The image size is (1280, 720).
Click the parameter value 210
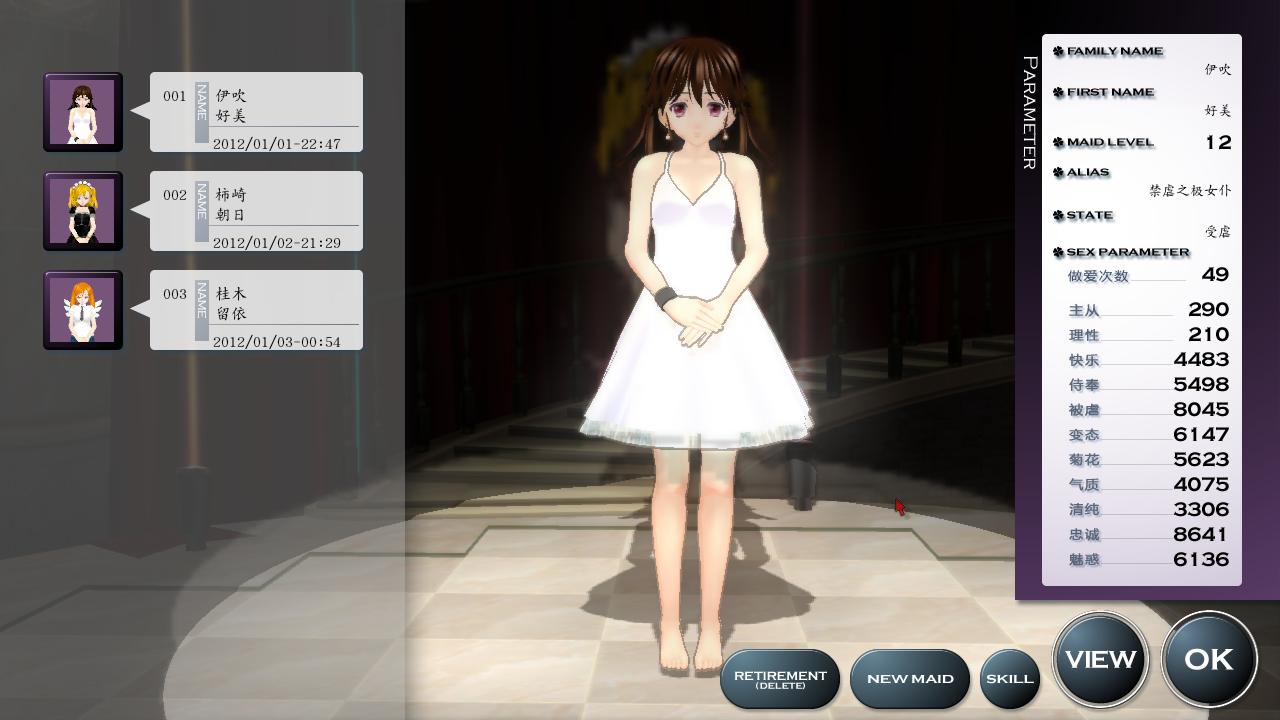(1209, 334)
